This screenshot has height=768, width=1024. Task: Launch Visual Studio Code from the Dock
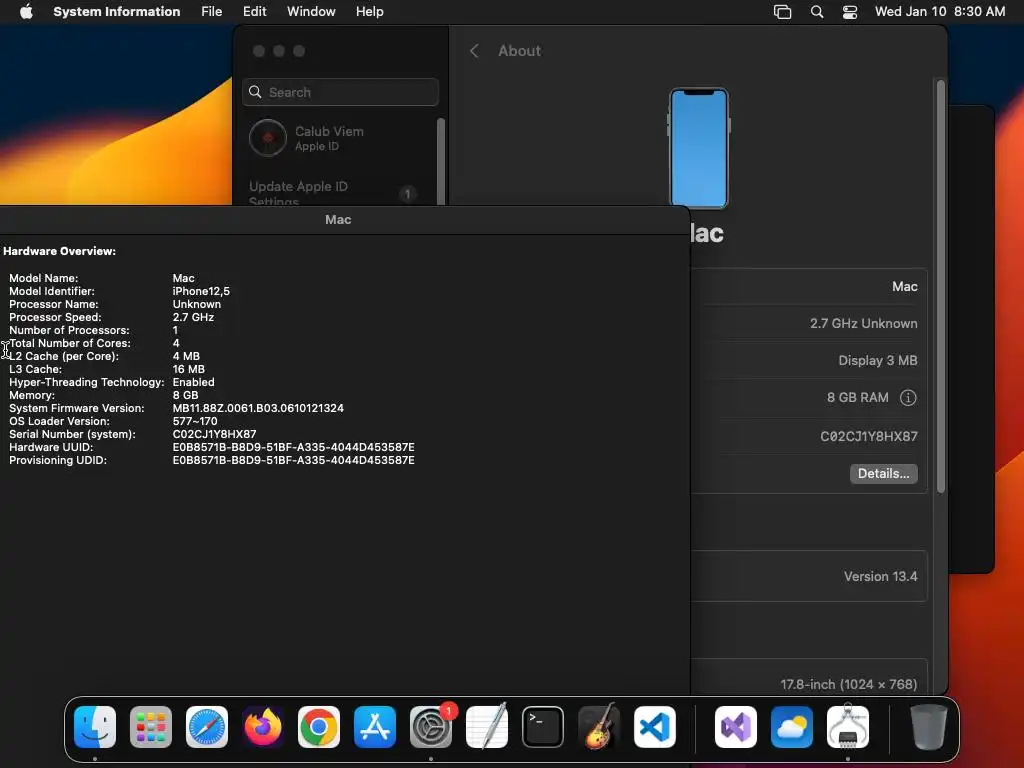coord(655,727)
